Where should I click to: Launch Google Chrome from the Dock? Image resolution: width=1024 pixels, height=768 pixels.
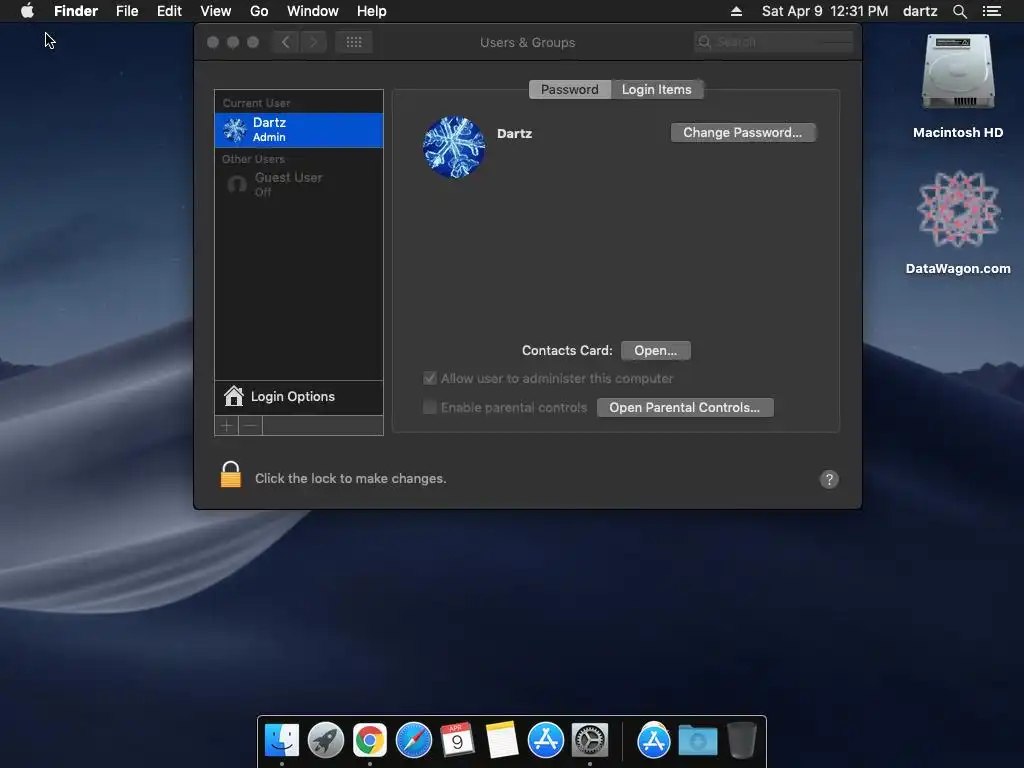[370, 741]
